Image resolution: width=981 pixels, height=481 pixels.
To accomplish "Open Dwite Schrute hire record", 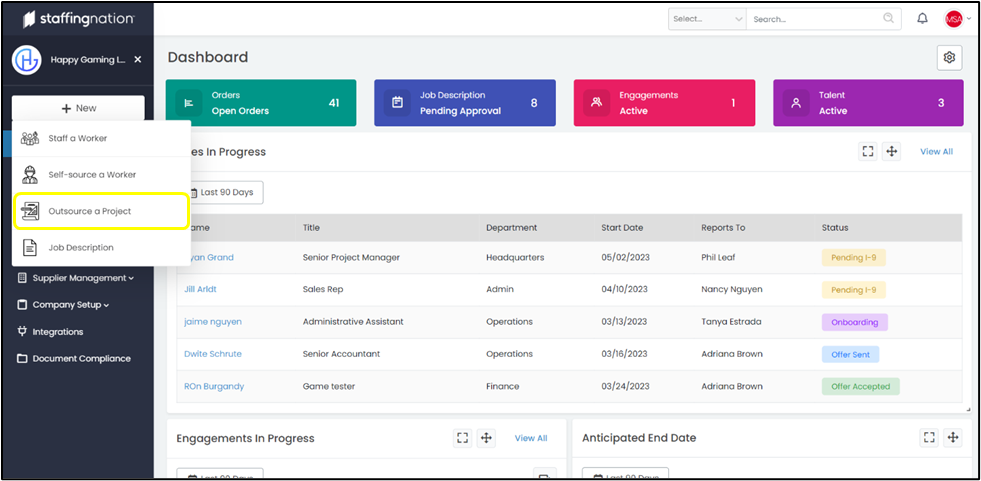I will 213,353.
